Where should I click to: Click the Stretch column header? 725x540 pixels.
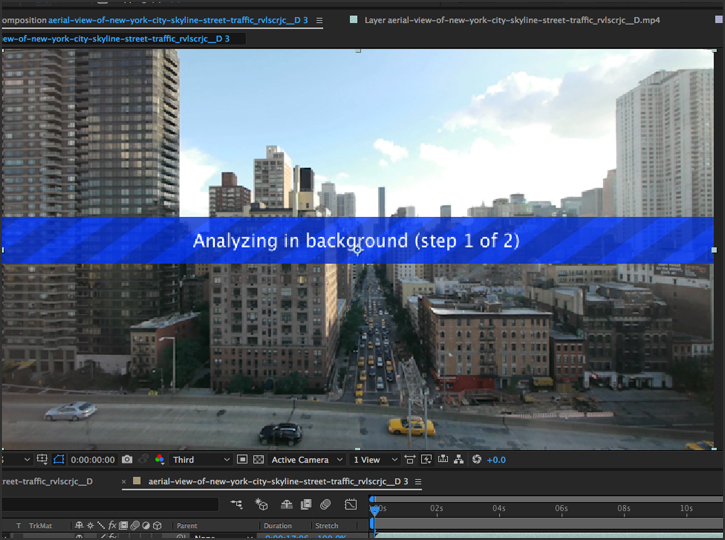click(326, 526)
